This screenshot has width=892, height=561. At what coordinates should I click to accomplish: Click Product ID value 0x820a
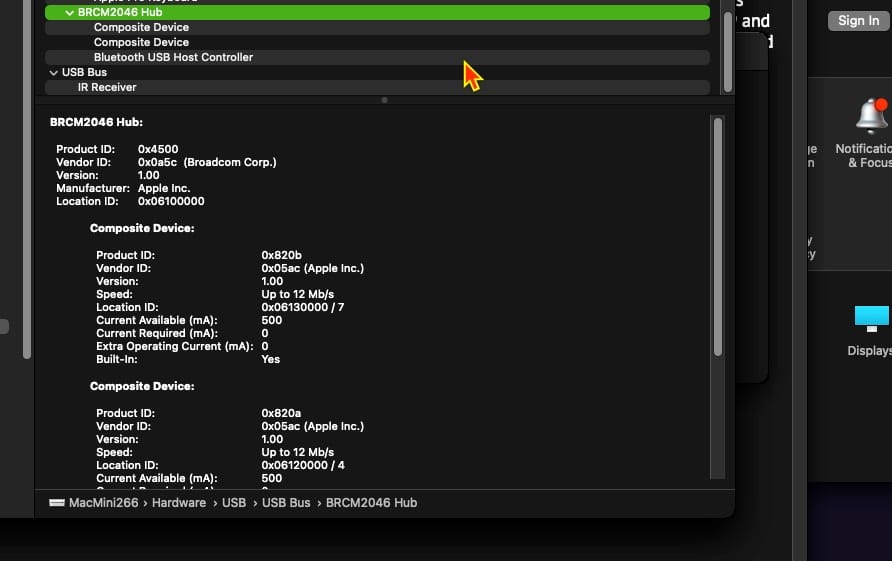point(281,413)
